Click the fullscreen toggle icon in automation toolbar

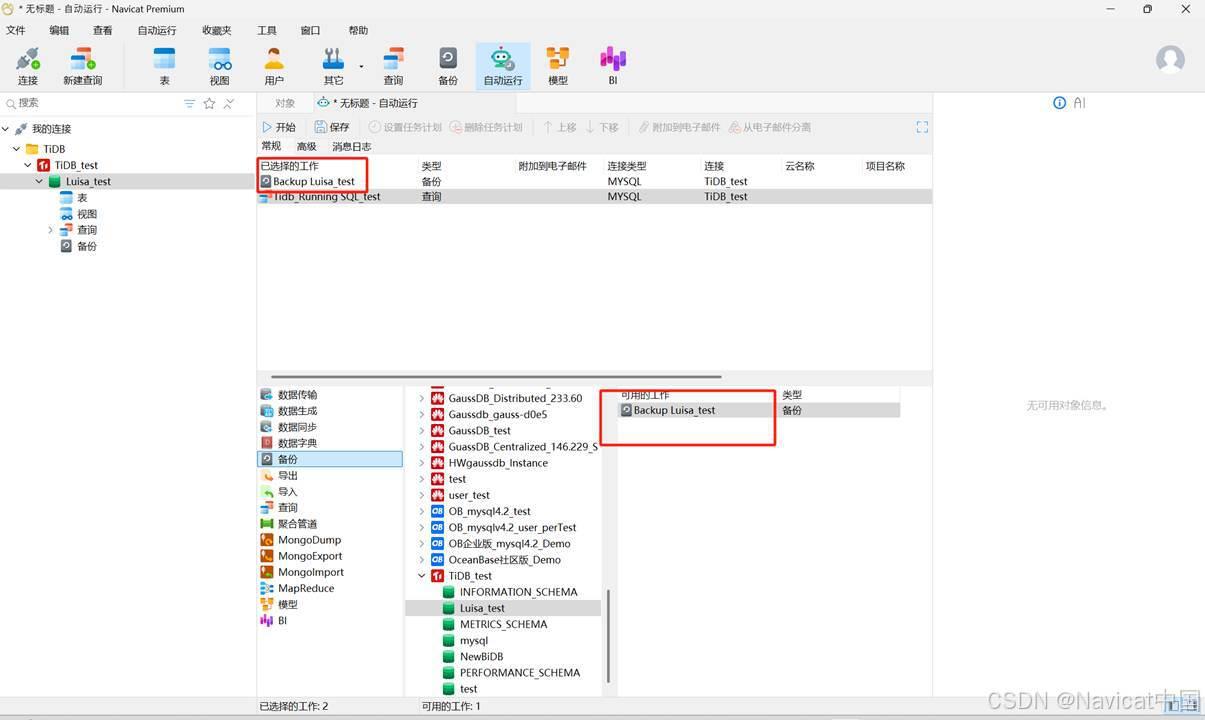922,127
